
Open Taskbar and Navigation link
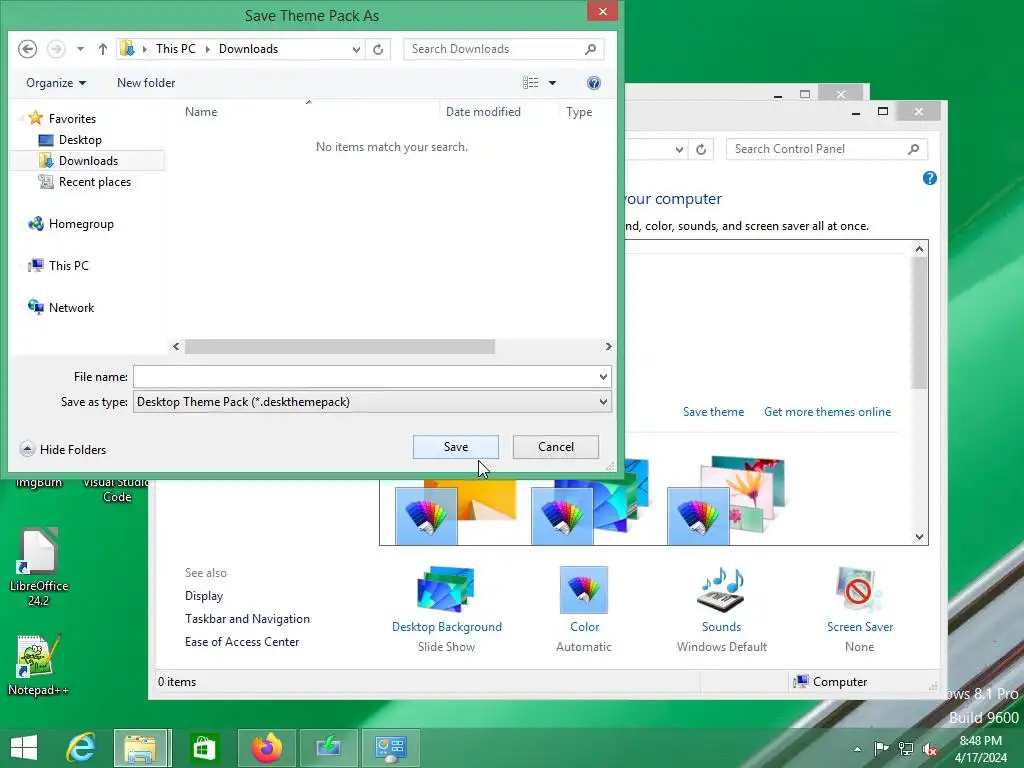(x=247, y=618)
